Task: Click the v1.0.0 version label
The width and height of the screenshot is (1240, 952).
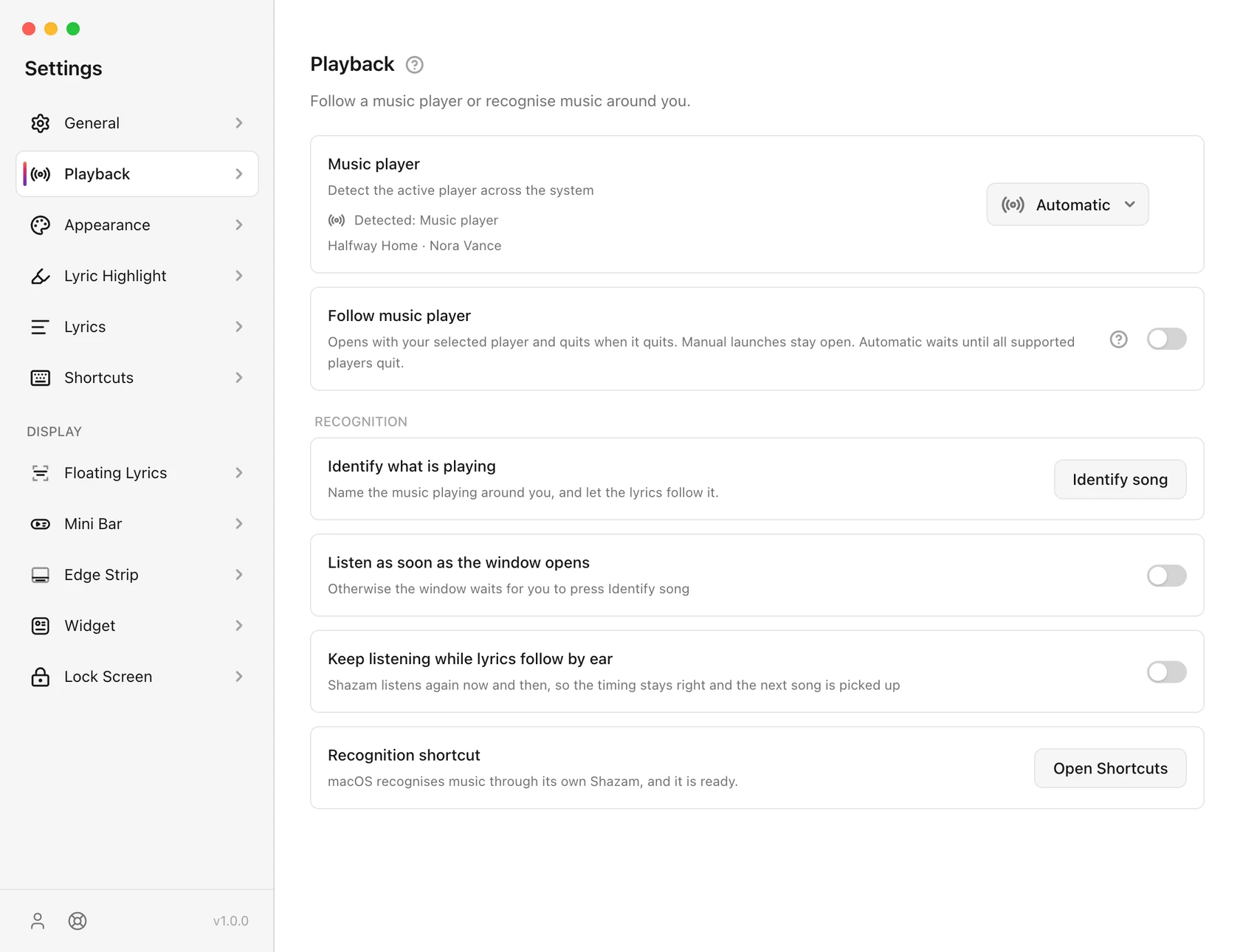Action: 231,921
